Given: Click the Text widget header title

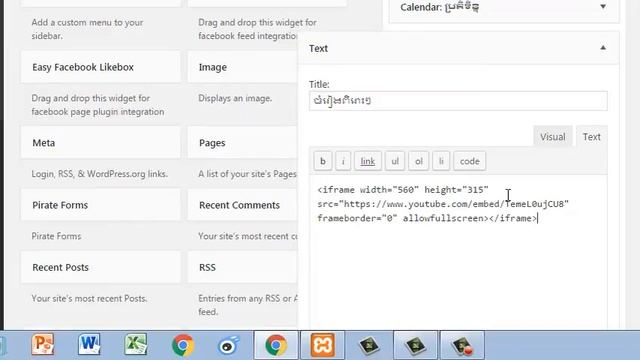Looking at the screenshot, I should (318, 48).
